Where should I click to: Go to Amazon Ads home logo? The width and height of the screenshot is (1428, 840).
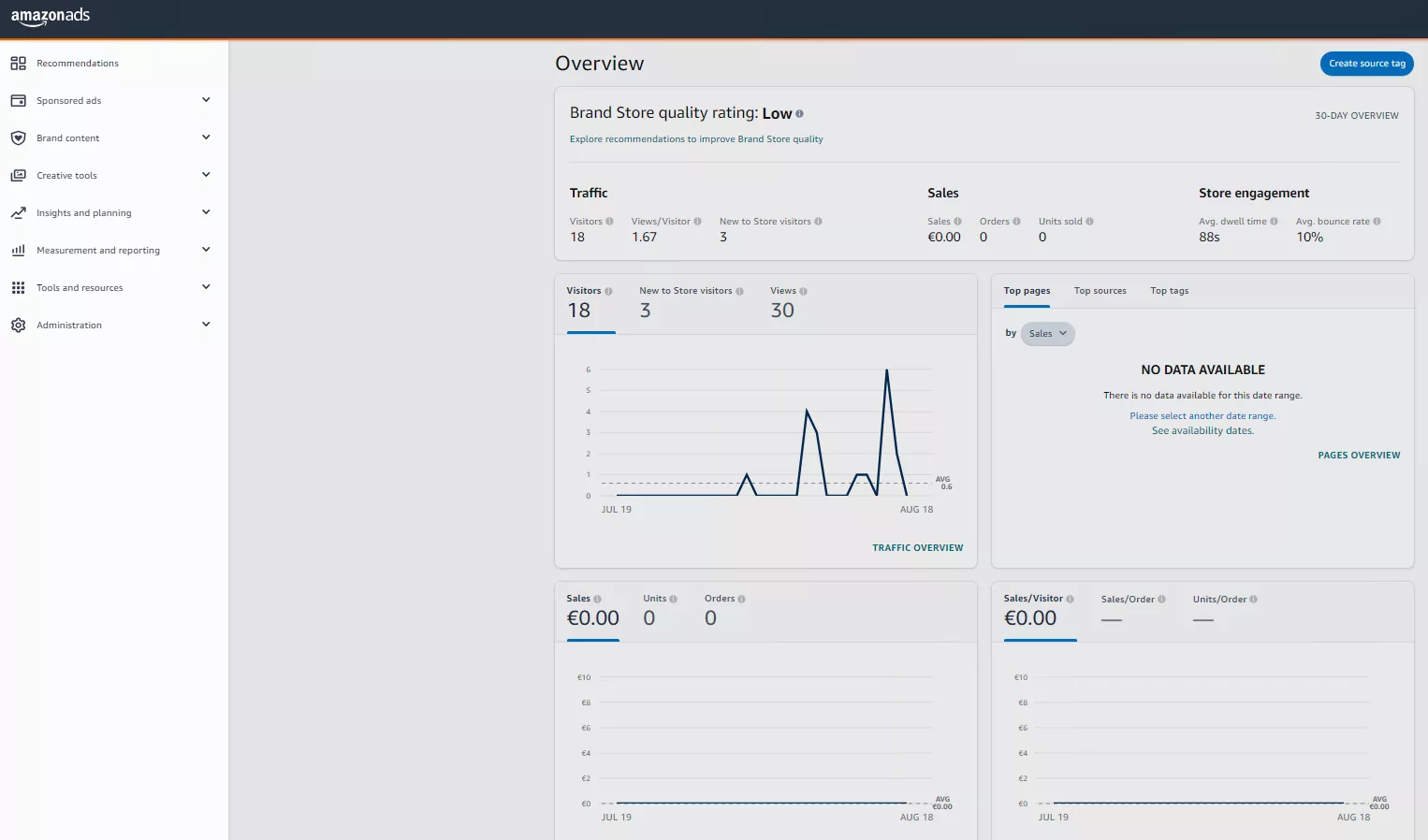[51, 17]
